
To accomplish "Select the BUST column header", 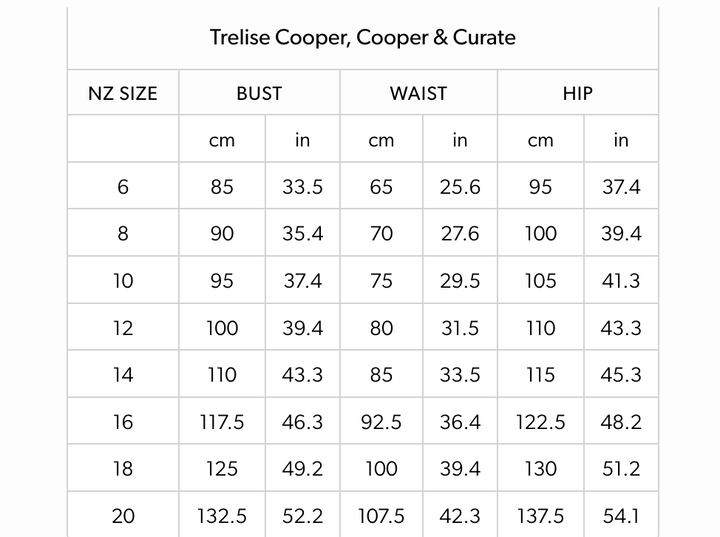I will point(259,94).
